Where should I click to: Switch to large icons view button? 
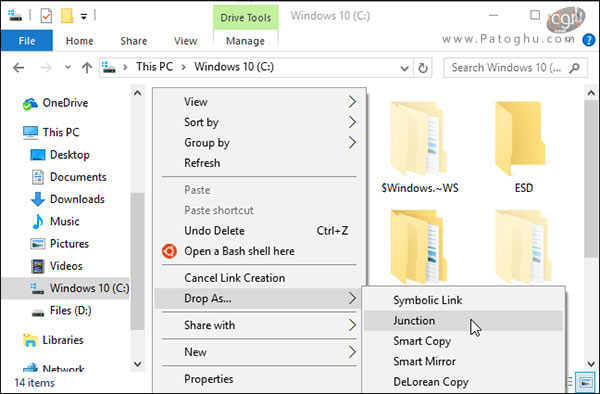[585, 382]
